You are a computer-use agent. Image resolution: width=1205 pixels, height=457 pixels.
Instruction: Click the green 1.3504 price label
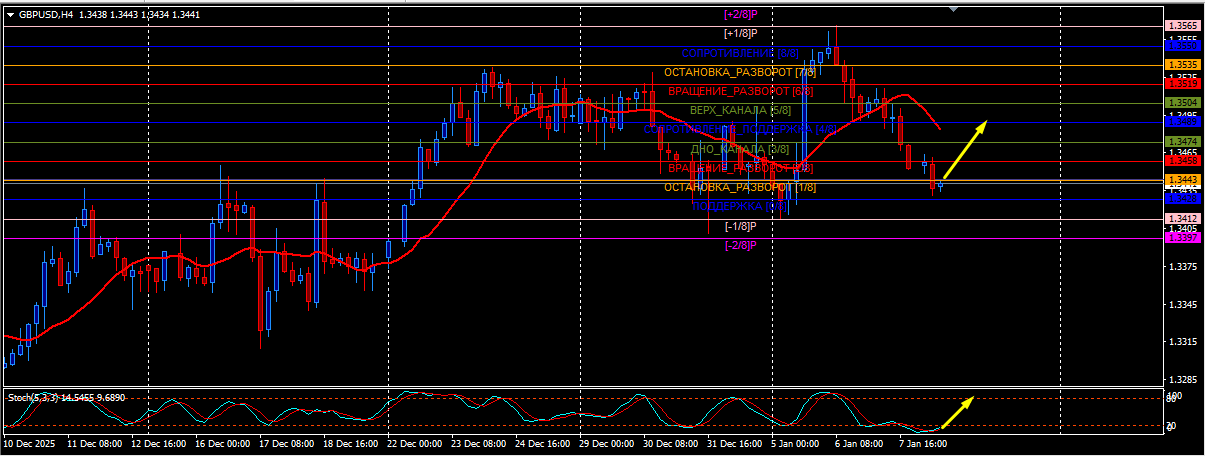[x=1183, y=103]
